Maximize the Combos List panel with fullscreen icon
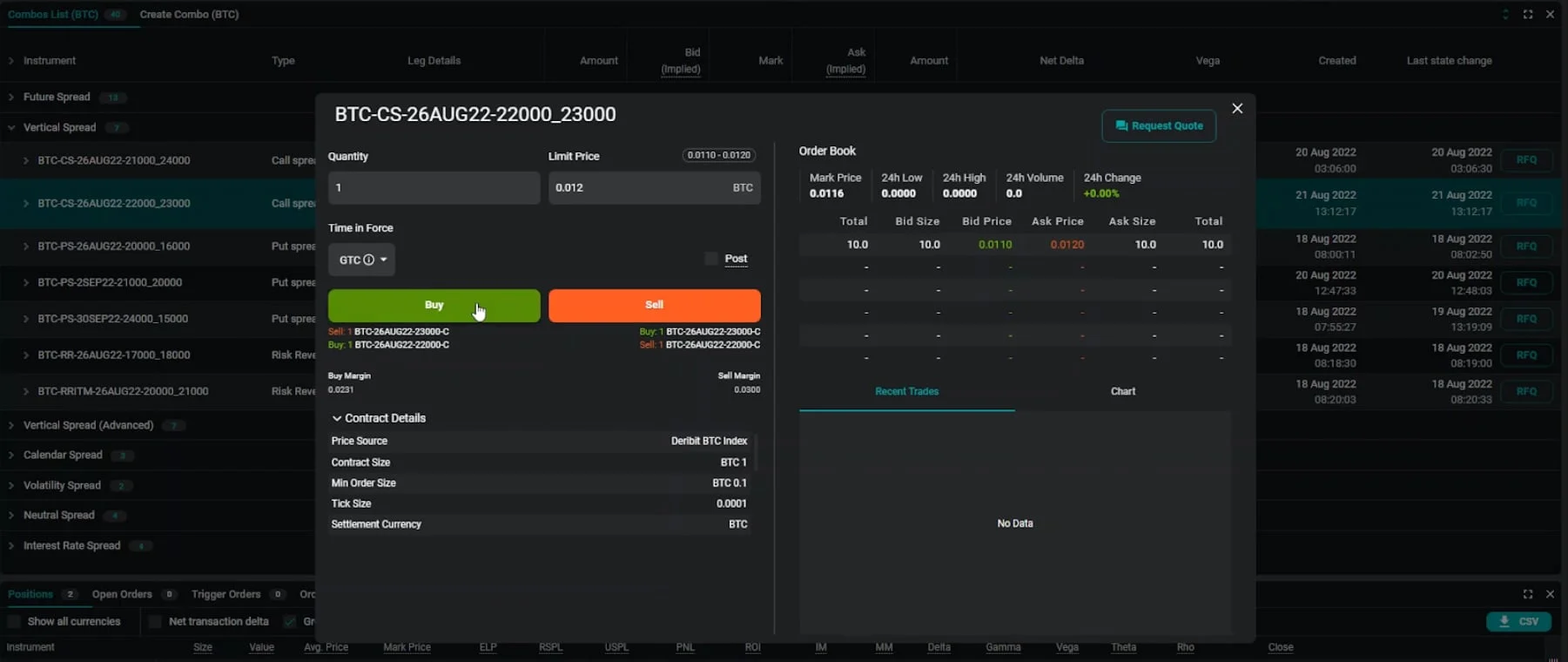Image resolution: width=1568 pixels, height=662 pixels. coord(1528,14)
